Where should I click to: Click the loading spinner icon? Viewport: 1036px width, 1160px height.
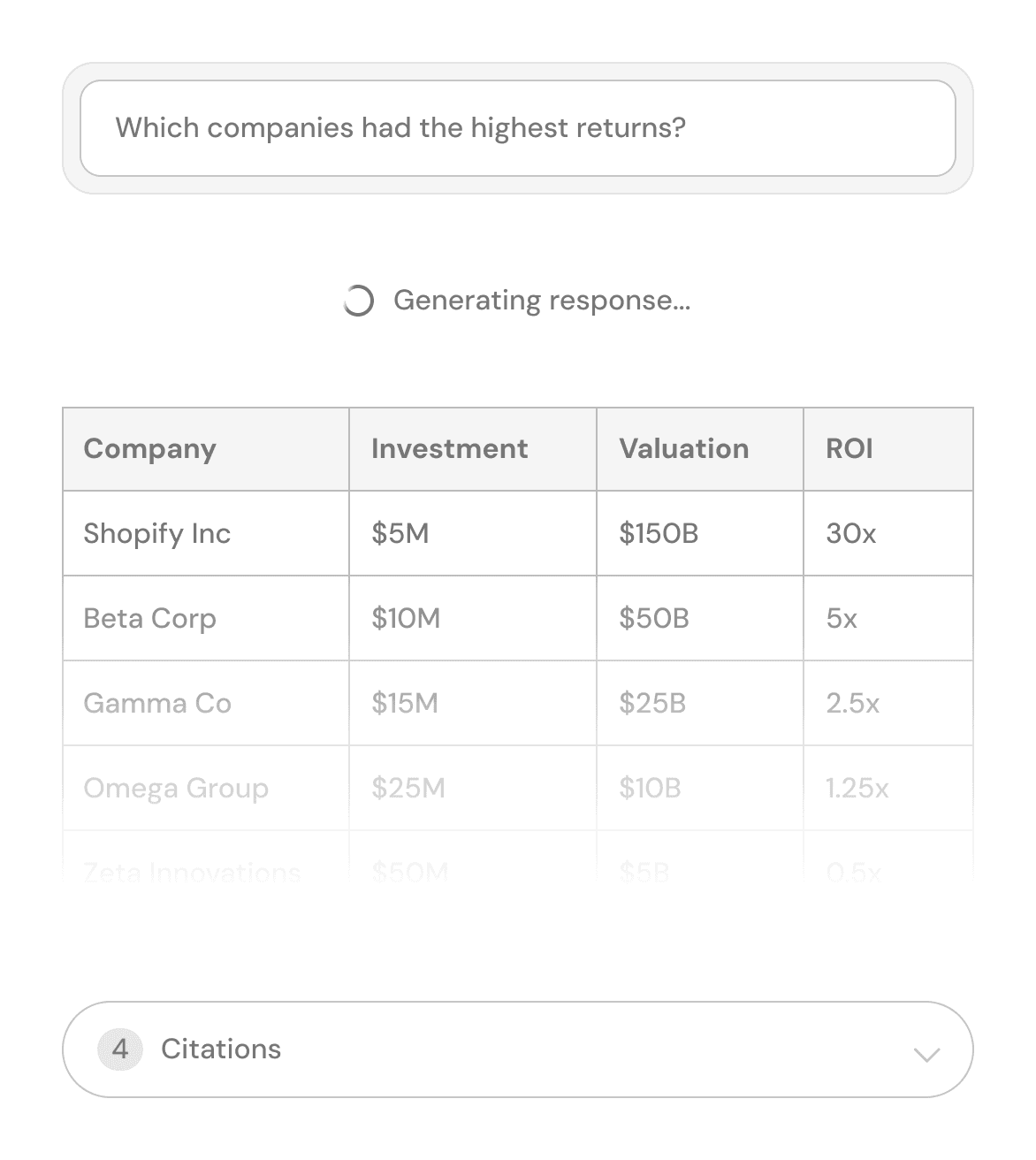coord(358,301)
